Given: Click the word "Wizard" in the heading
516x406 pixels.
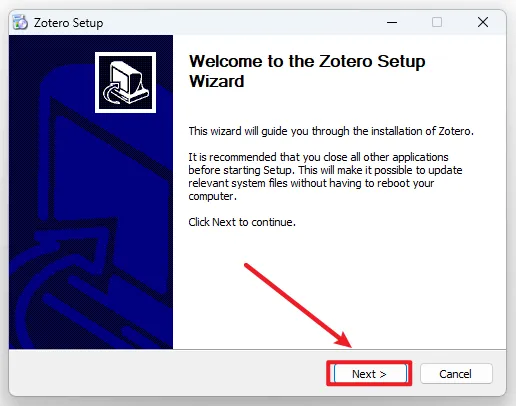Looking at the screenshot, I should click(217, 81).
